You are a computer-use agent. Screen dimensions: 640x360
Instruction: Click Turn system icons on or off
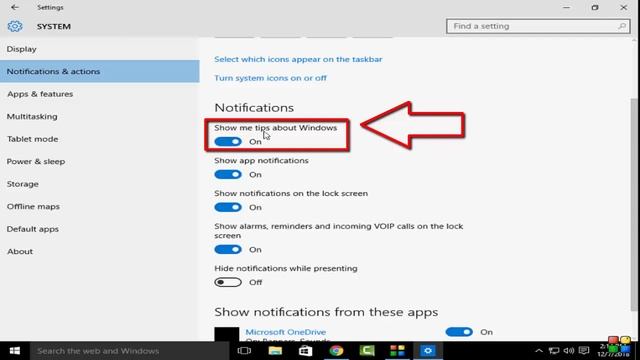point(270,78)
